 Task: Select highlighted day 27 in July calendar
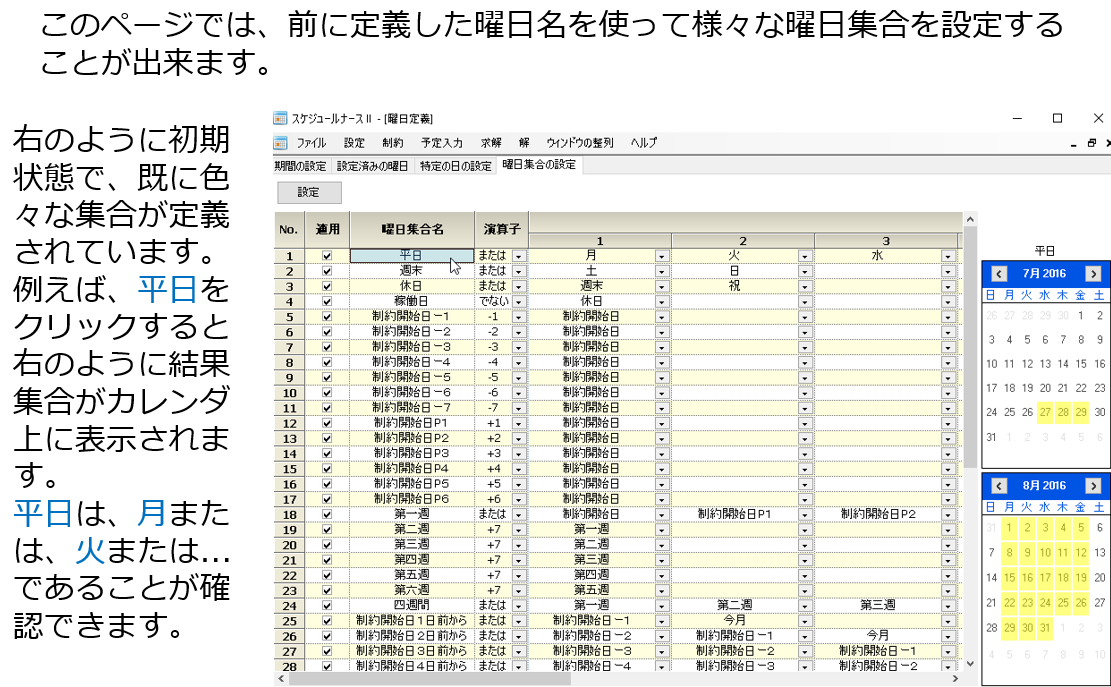(1045, 412)
